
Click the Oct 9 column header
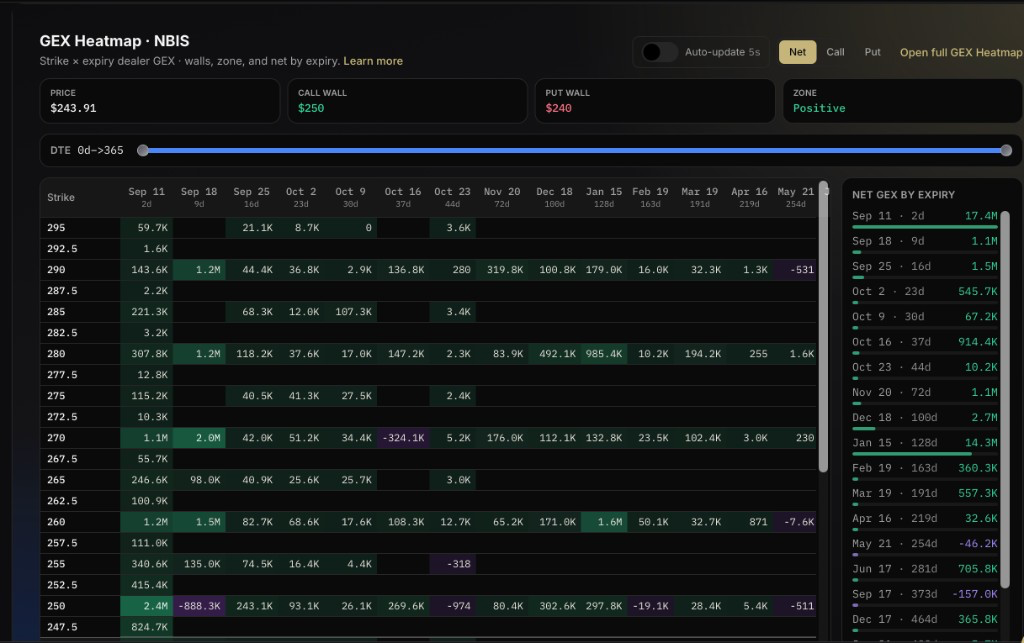coord(350,197)
